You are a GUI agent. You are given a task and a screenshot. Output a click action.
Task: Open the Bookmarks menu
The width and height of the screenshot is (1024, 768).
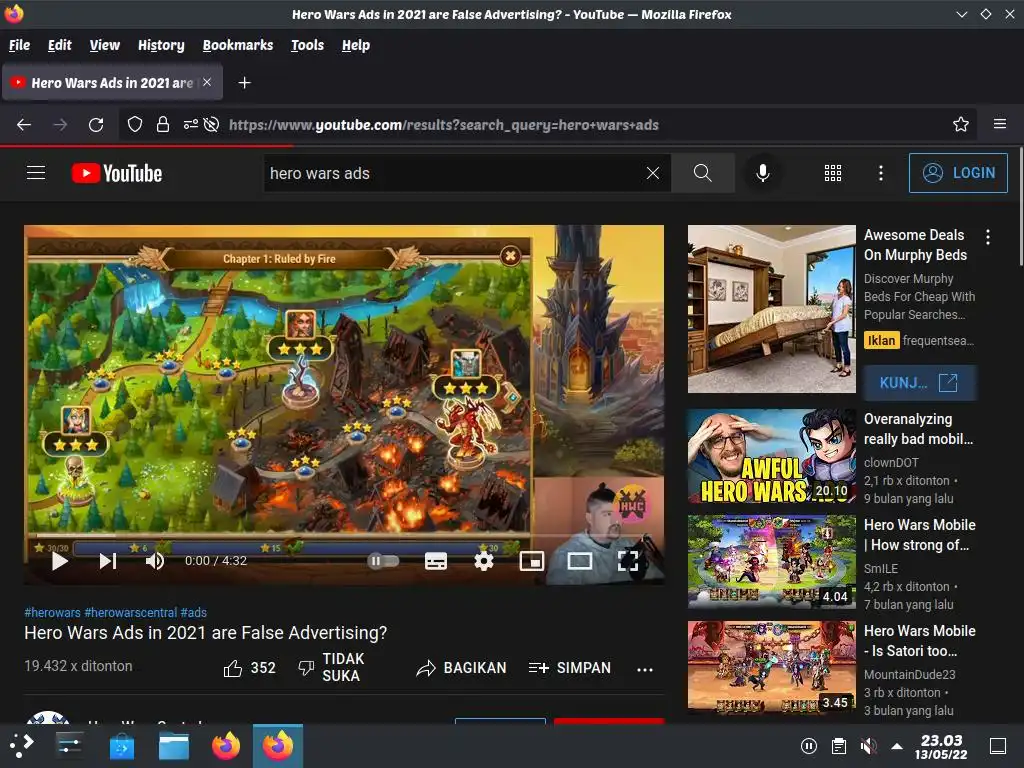click(x=238, y=45)
